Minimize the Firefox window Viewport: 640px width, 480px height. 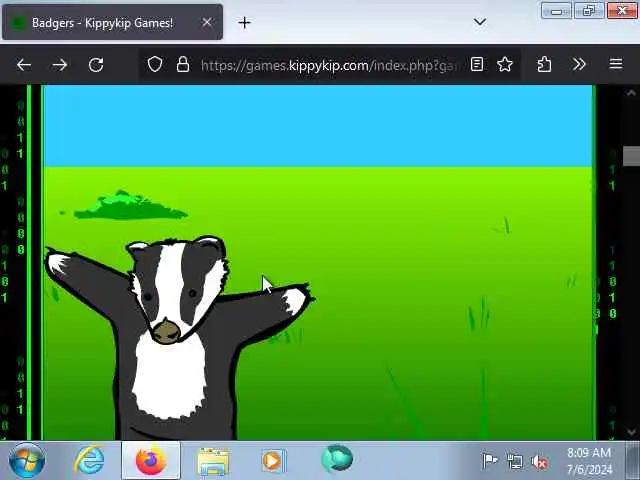tap(556, 11)
